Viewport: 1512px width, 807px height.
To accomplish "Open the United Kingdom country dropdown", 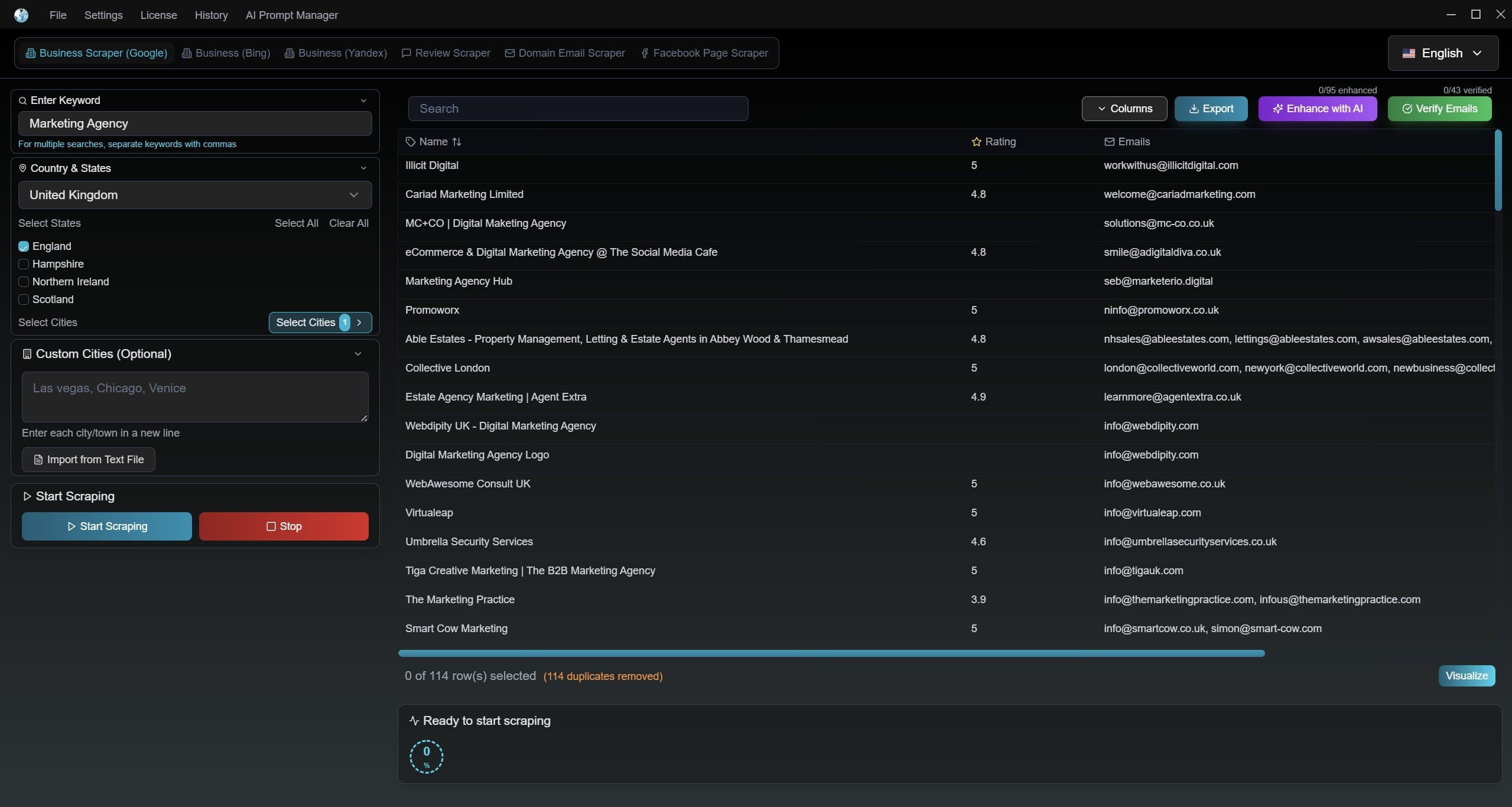I will pos(194,195).
